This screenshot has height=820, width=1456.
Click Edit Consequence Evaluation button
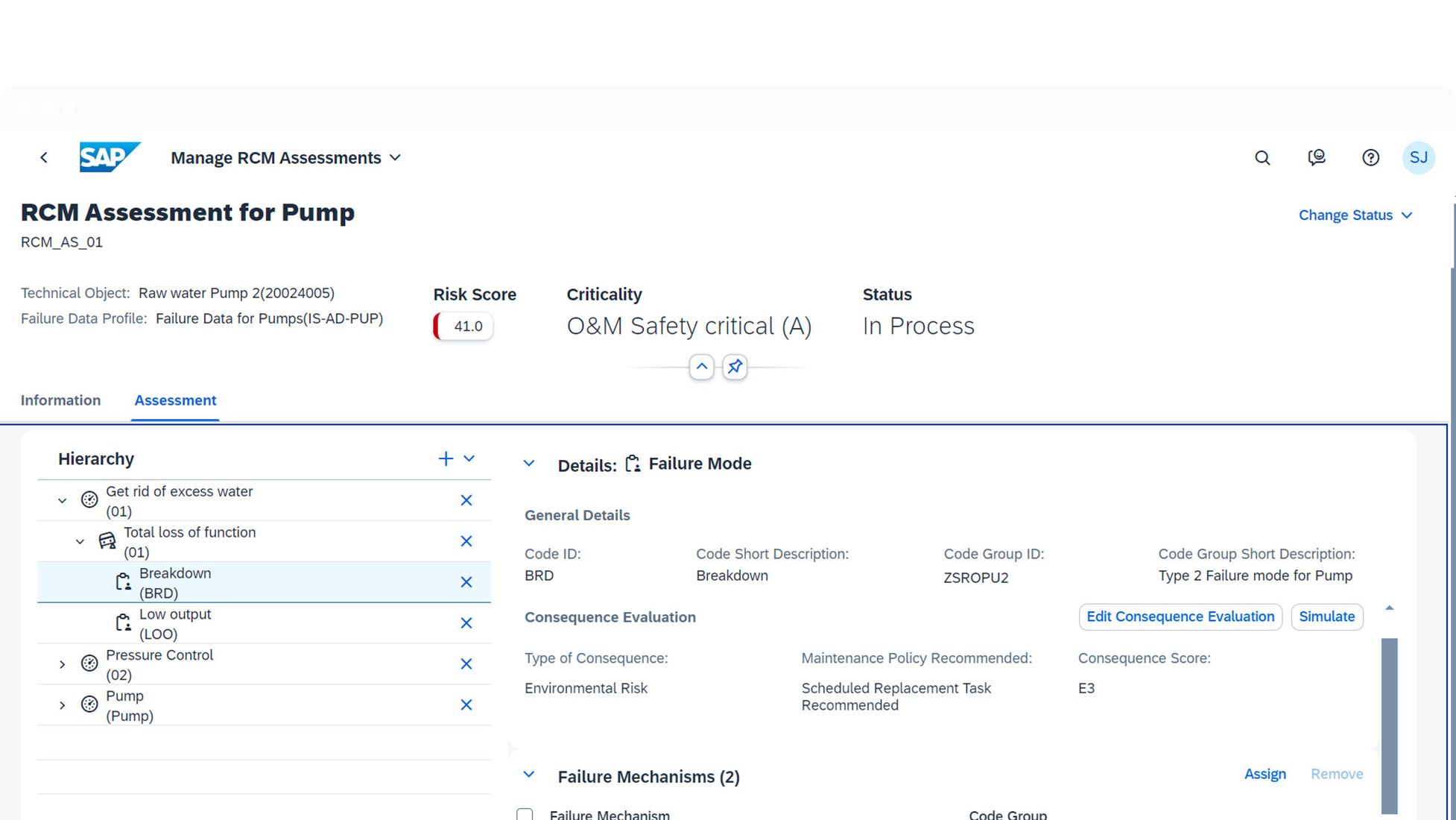click(x=1180, y=616)
